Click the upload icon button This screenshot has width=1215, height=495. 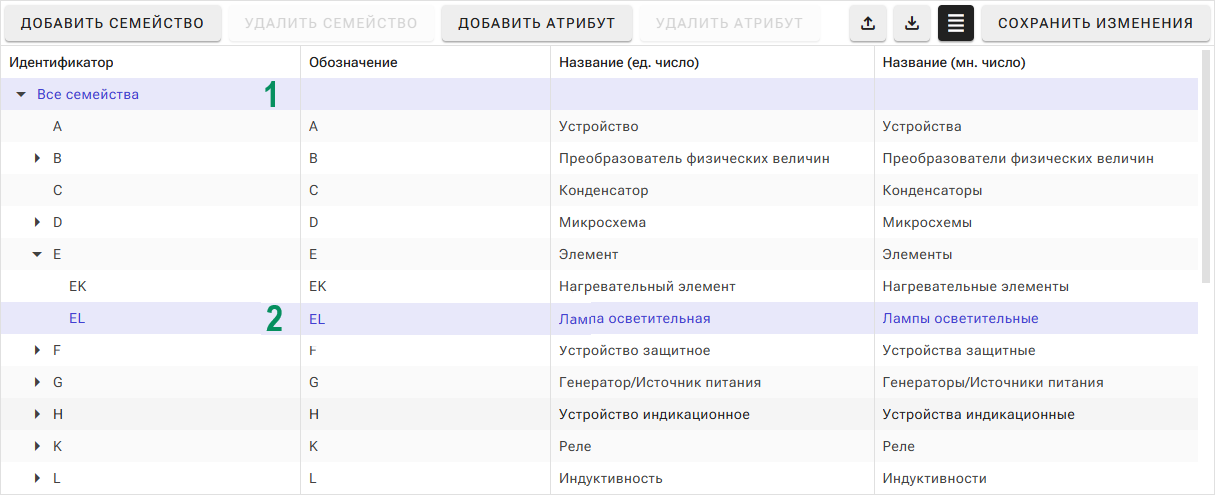pos(867,23)
